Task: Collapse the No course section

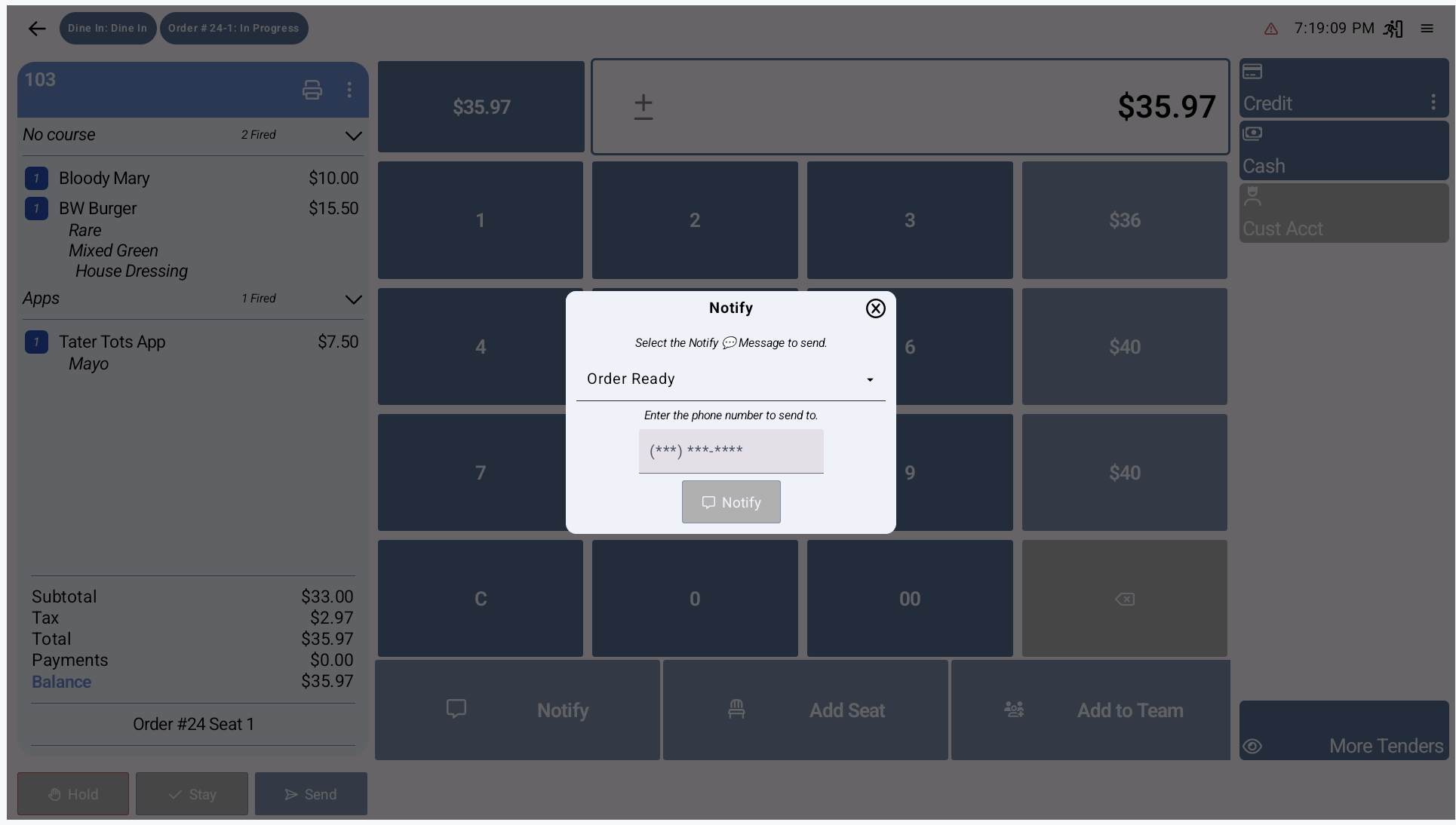Action: tap(353, 136)
